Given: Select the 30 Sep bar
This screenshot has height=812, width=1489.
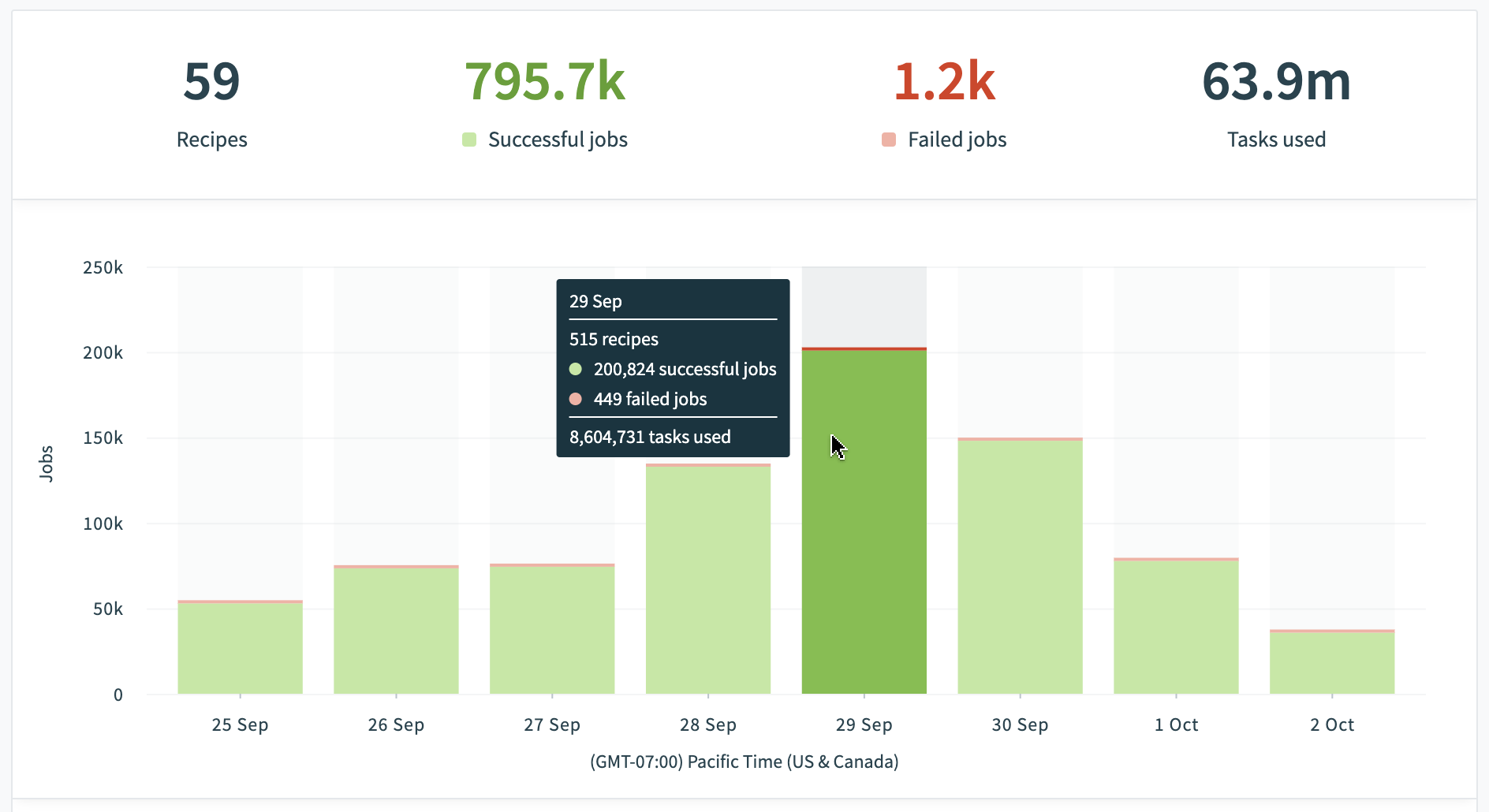Looking at the screenshot, I should tap(1020, 566).
